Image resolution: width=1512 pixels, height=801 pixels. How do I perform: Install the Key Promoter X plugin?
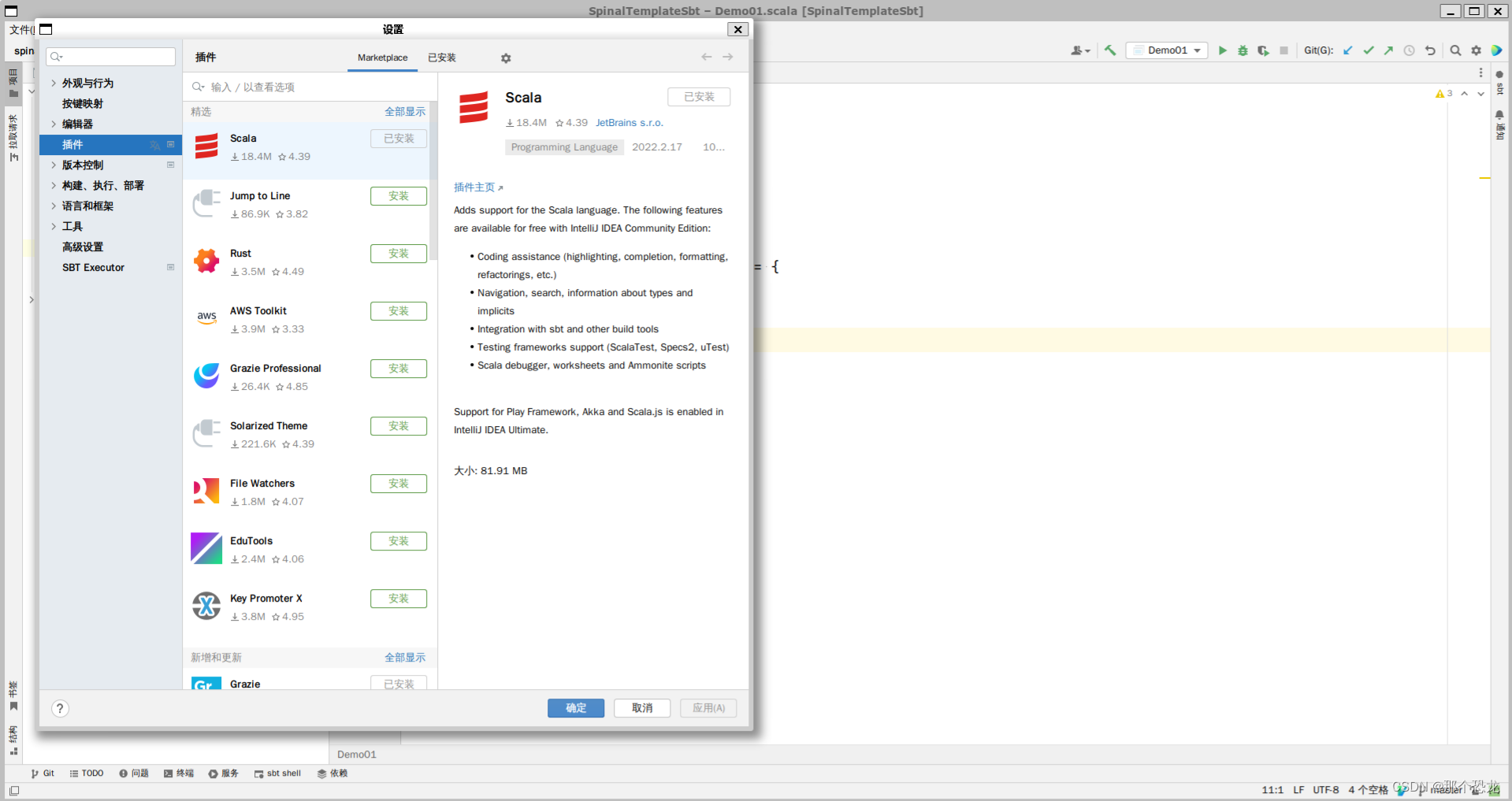pyautogui.click(x=399, y=599)
